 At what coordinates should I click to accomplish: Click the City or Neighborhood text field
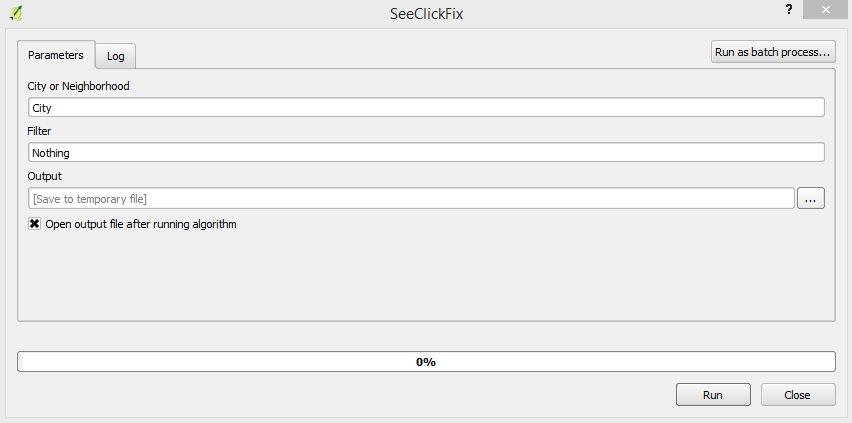click(x=426, y=107)
